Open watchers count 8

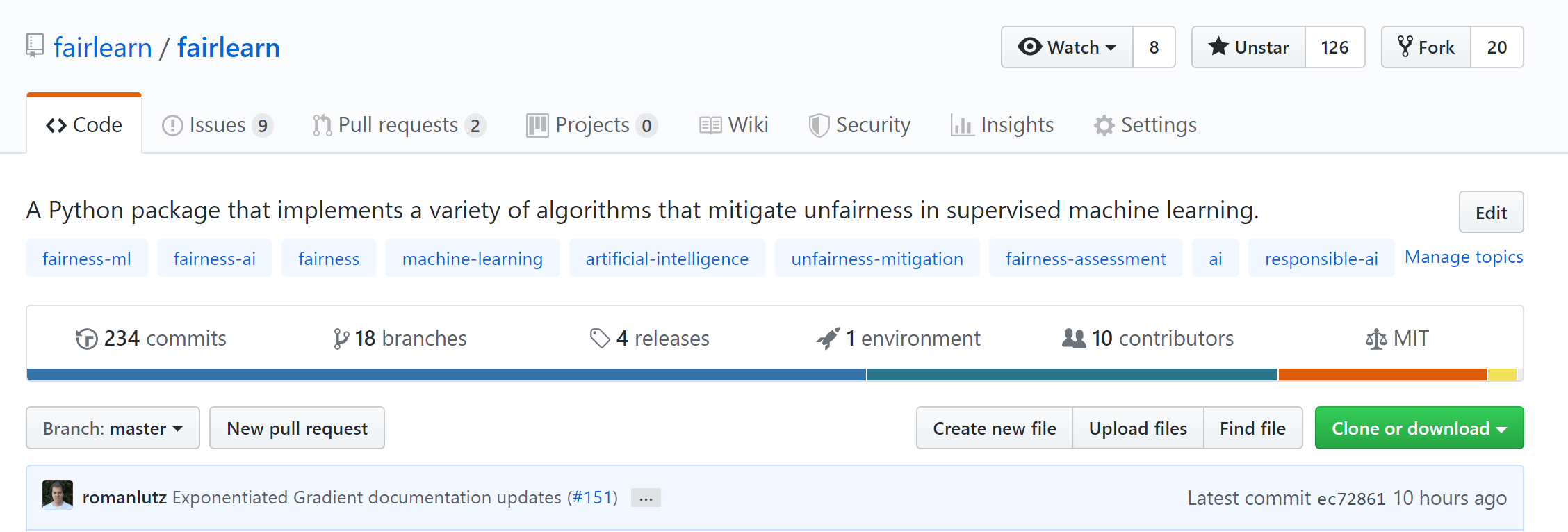[1154, 47]
